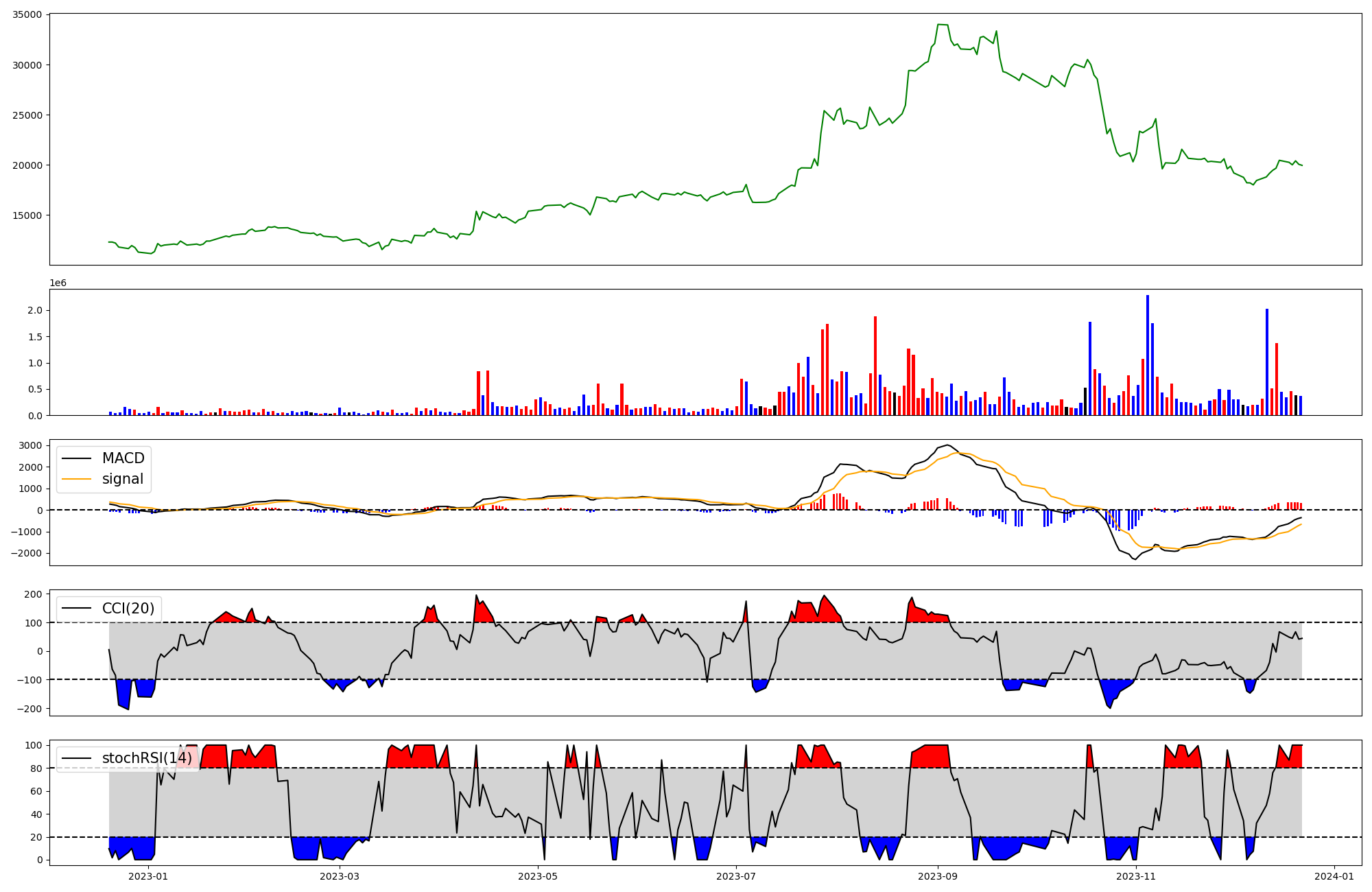Viewport: 1372px width, 892px height.
Task: Click the -200 CCI axis label
Action: click(31, 709)
